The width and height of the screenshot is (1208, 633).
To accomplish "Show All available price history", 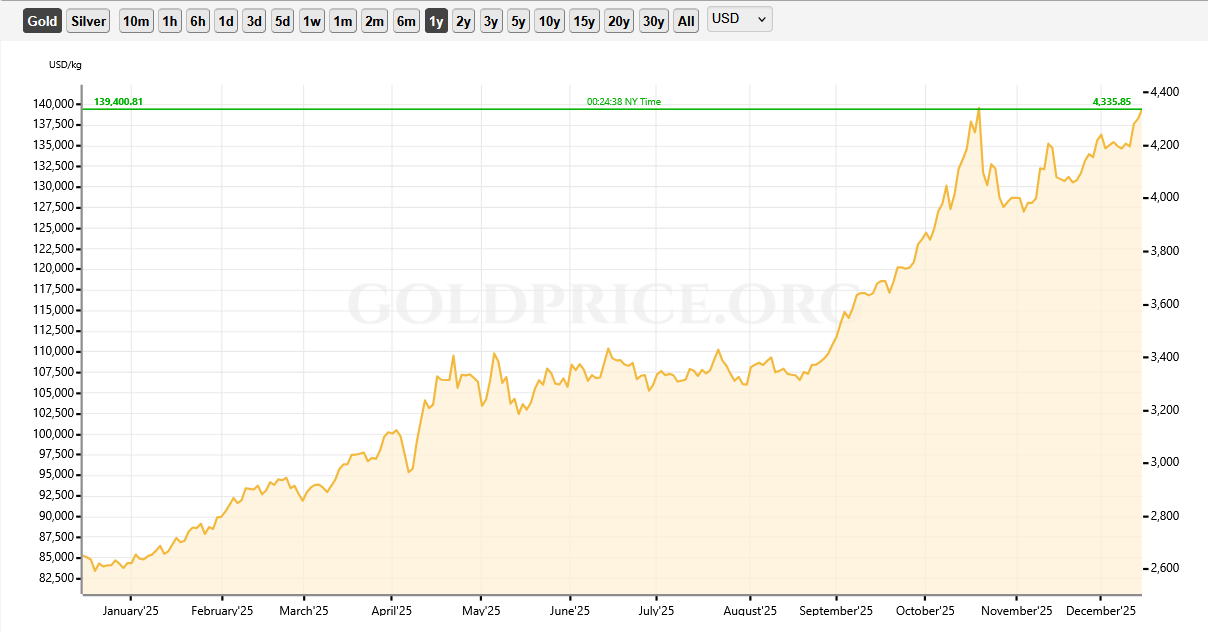I will pyautogui.click(x=686, y=21).
